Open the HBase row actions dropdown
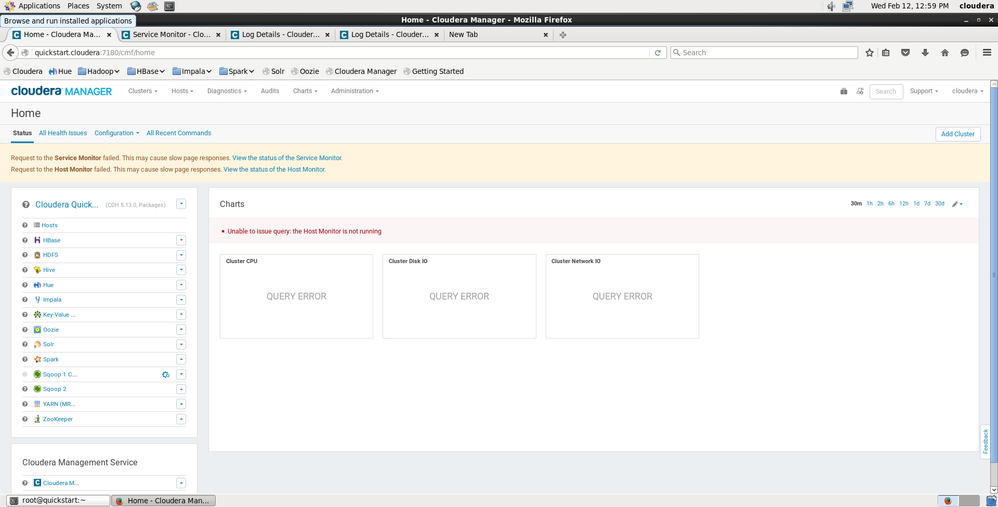 (181, 240)
